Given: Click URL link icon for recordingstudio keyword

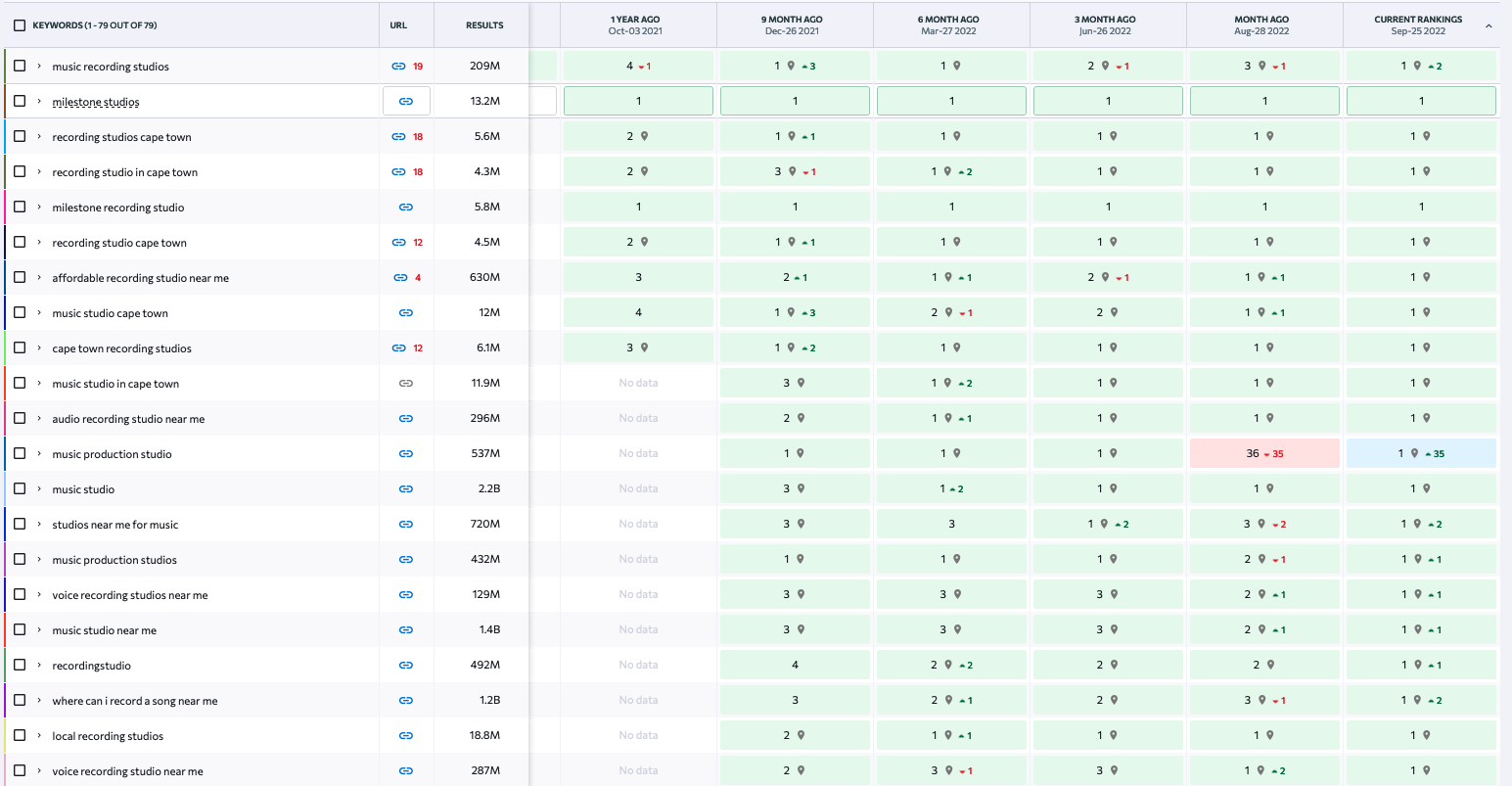Looking at the screenshot, I should point(406,666).
